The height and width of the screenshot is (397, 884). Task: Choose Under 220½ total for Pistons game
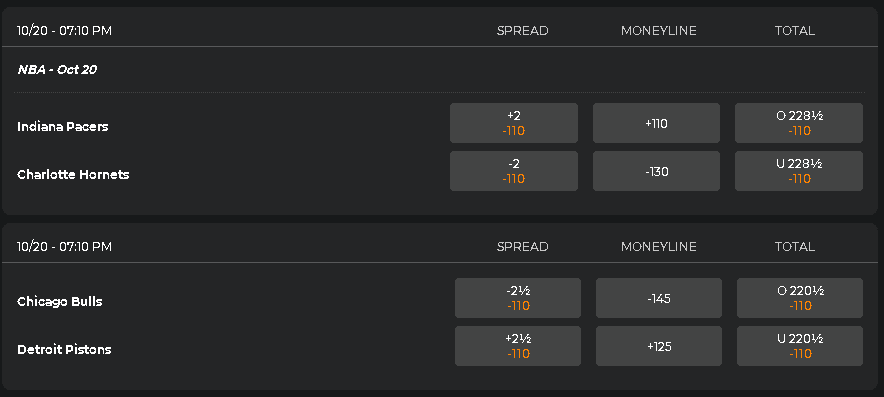pyautogui.click(x=799, y=346)
